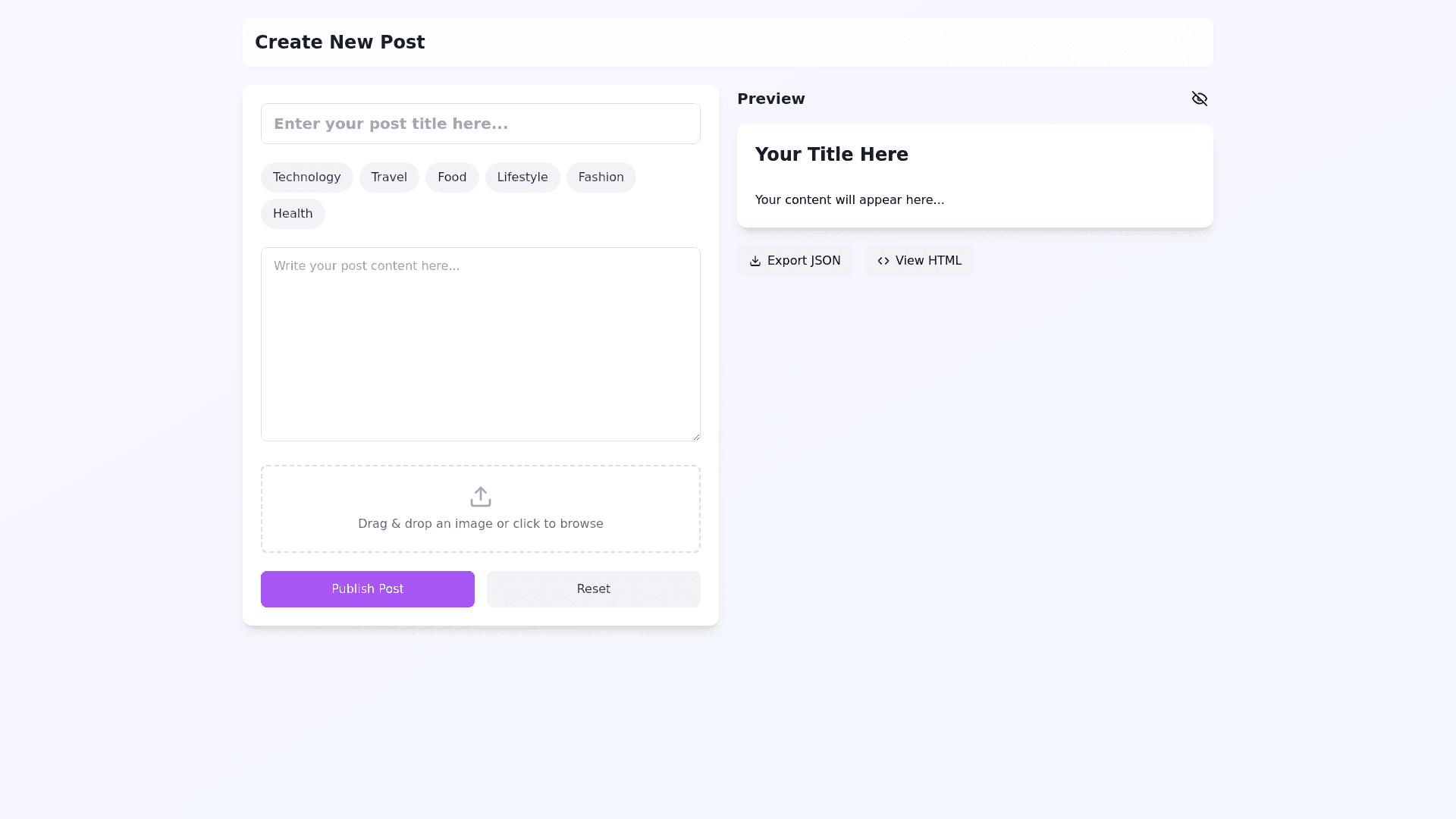
Task: Click the Reset button
Action: click(593, 589)
